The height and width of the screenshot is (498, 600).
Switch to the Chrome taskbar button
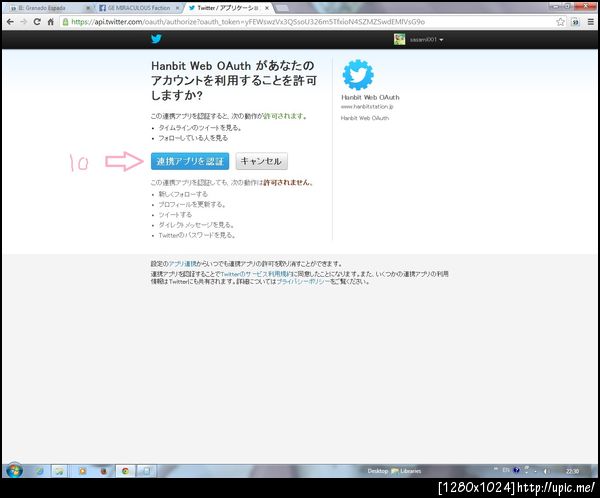click(125, 471)
